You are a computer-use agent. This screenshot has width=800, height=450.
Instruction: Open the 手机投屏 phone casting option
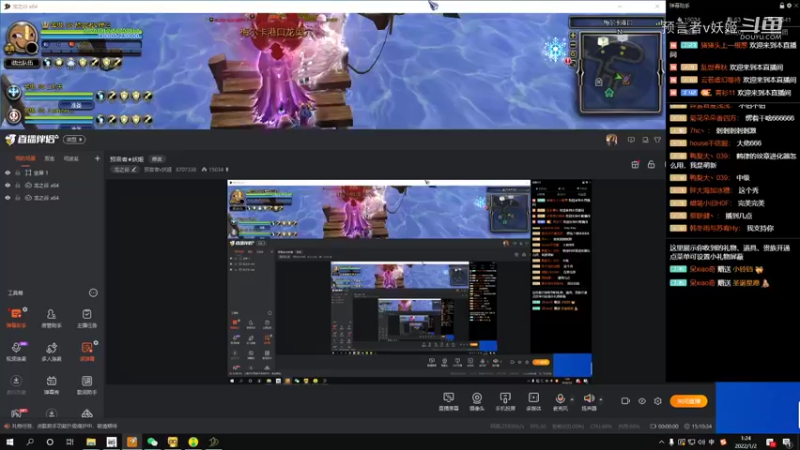pyautogui.click(x=505, y=402)
